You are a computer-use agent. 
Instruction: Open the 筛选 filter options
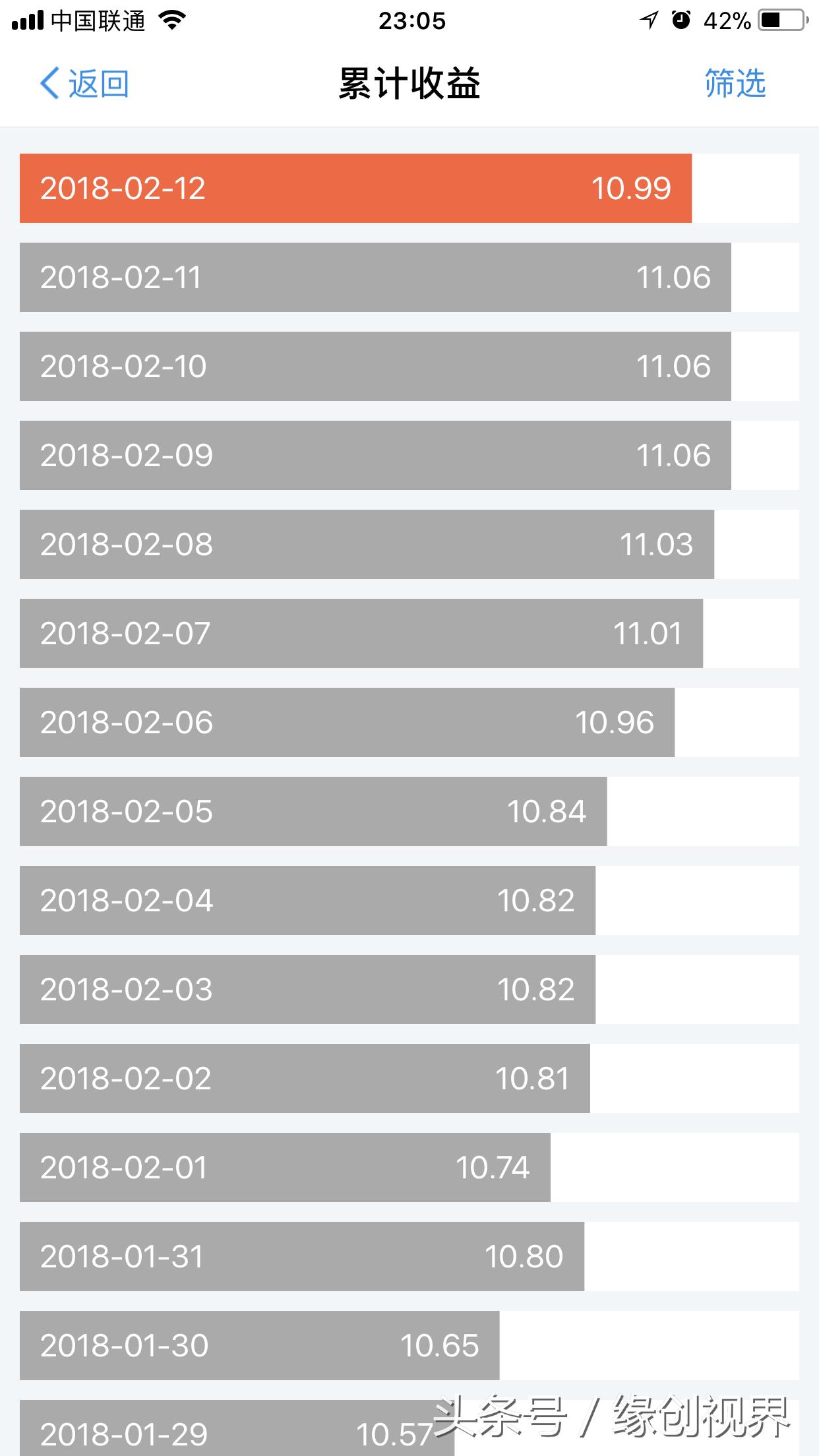pyautogui.click(x=735, y=83)
